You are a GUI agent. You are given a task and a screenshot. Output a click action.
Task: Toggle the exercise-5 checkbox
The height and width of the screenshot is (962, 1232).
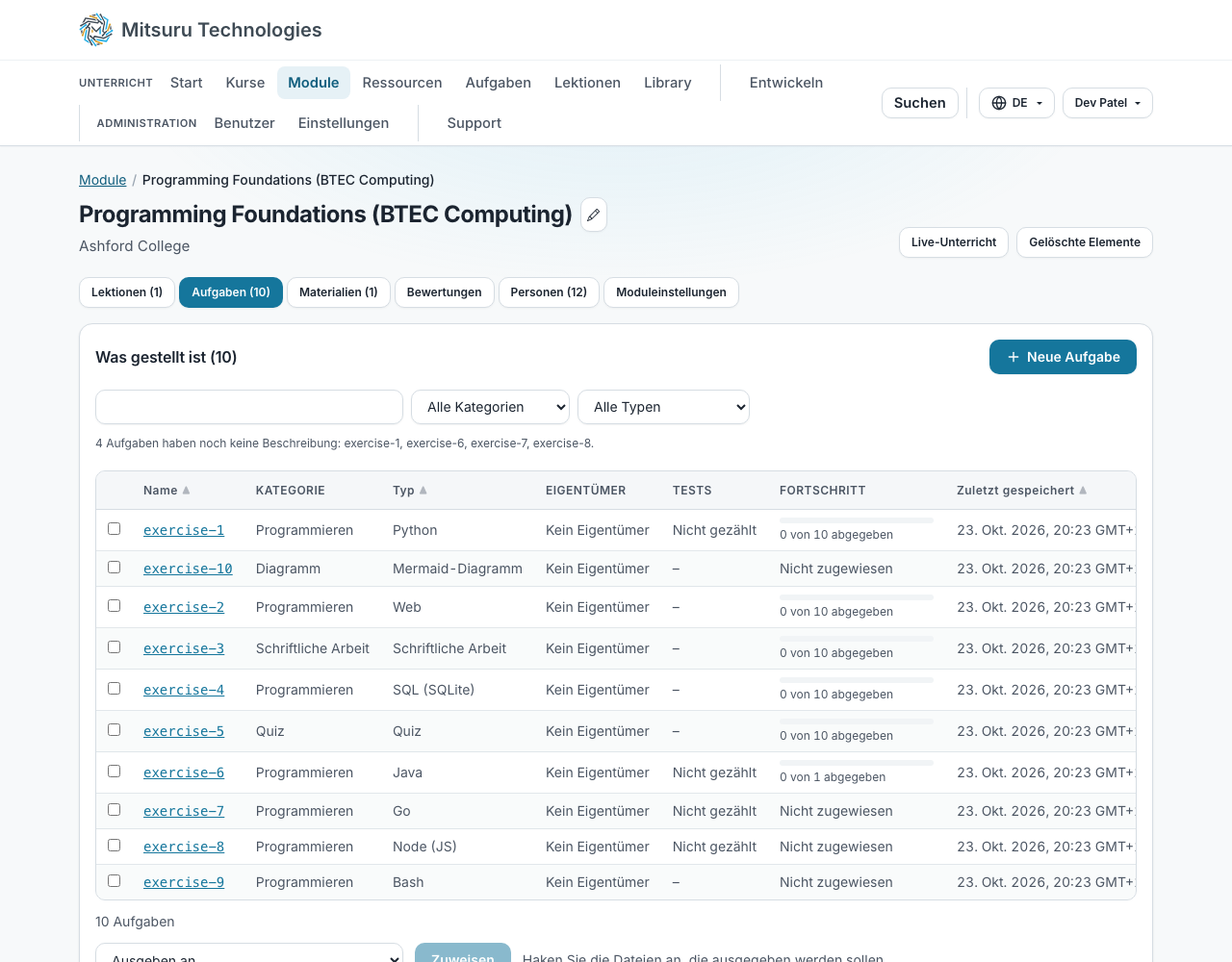pos(115,730)
